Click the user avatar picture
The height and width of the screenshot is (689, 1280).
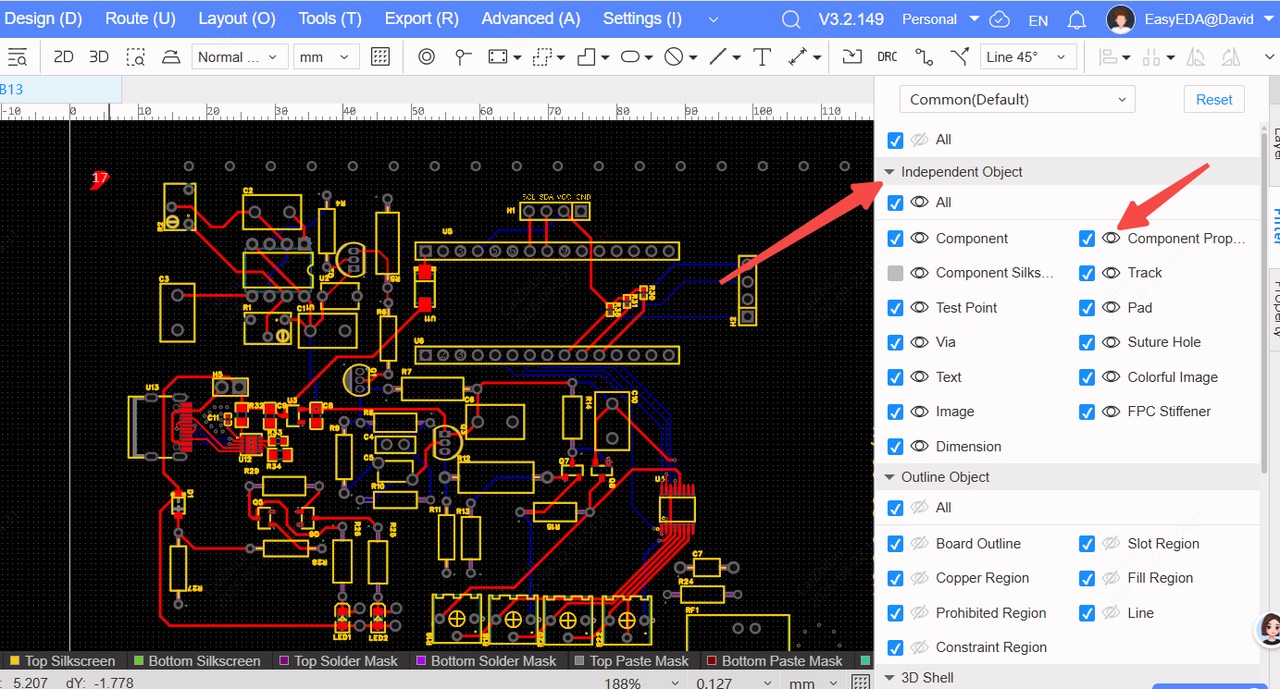click(1121, 19)
